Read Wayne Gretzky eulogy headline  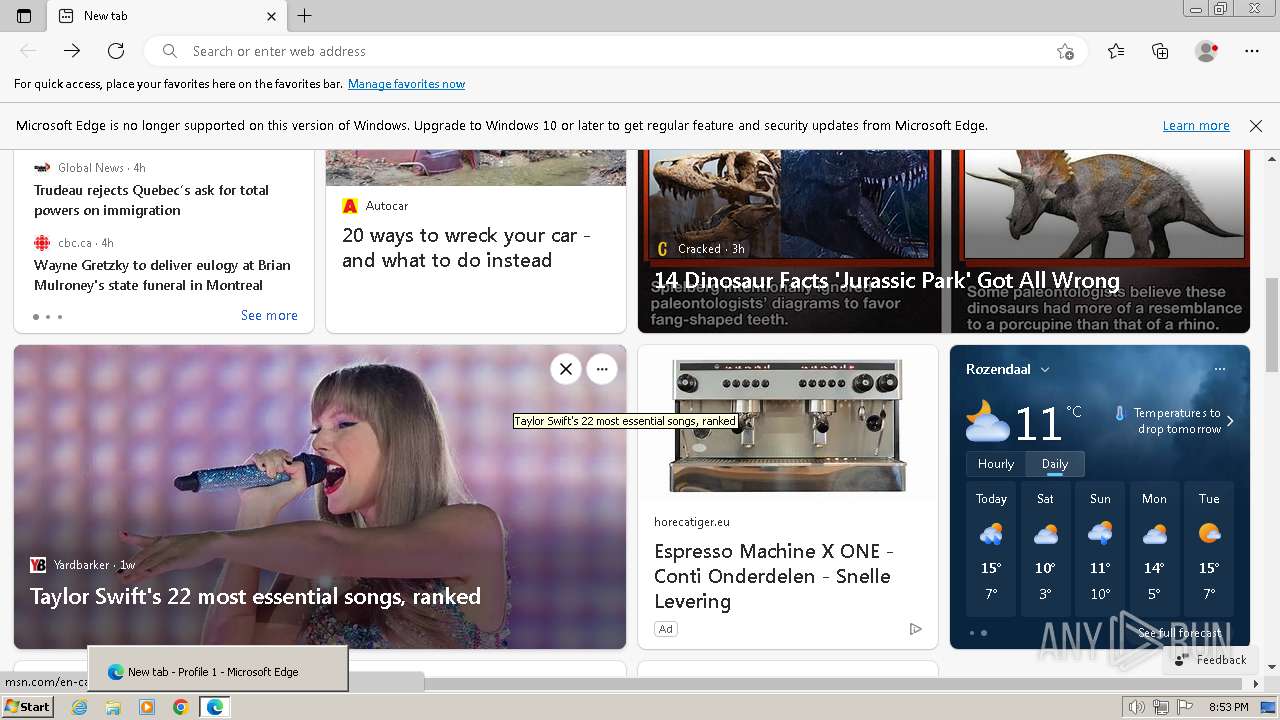pyautogui.click(x=162, y=275)
